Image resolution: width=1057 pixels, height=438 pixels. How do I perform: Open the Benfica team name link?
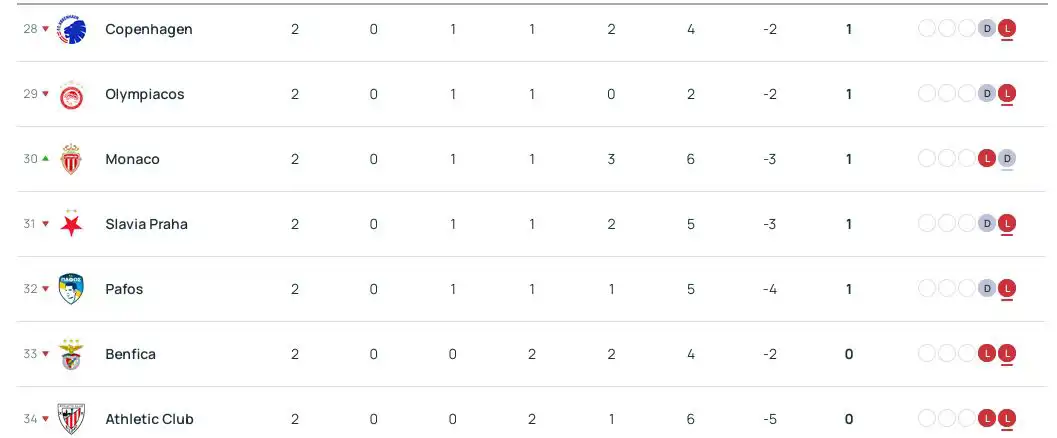[130, 354]
